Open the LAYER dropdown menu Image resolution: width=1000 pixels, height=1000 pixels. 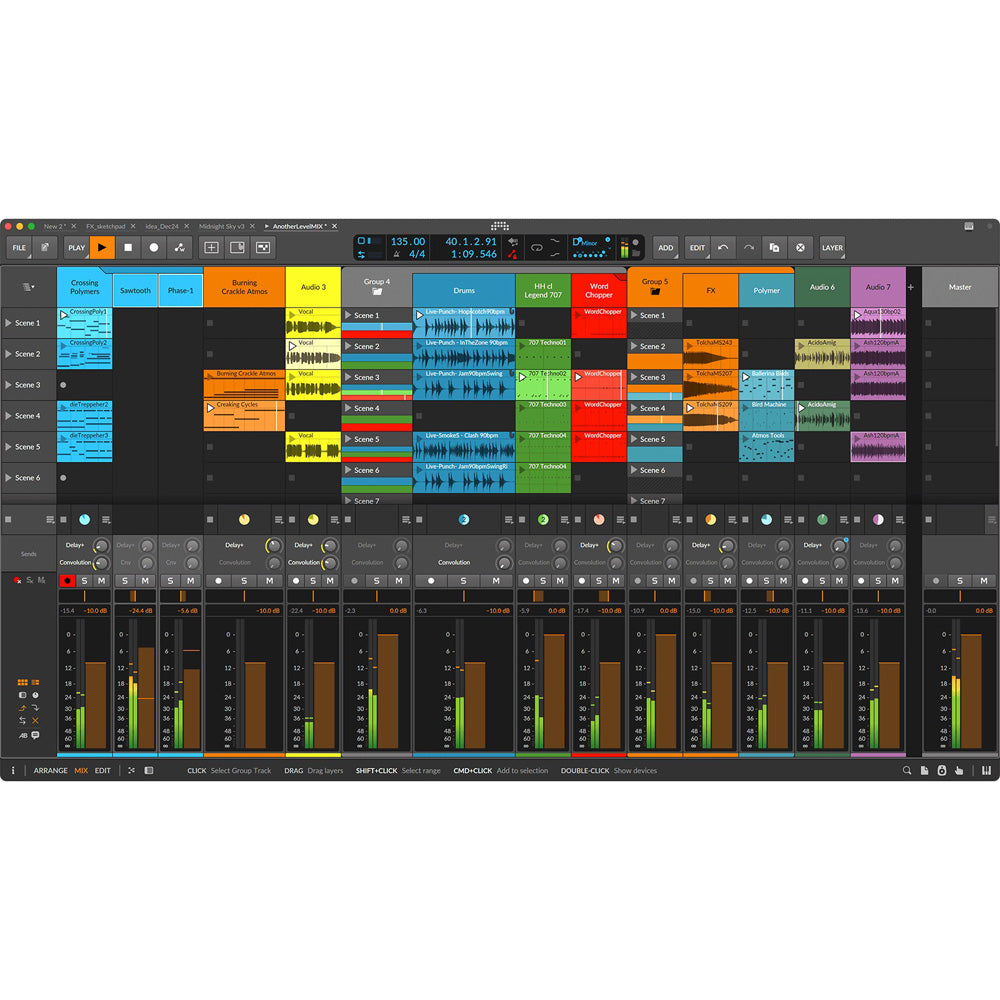[x=832, y=247]
